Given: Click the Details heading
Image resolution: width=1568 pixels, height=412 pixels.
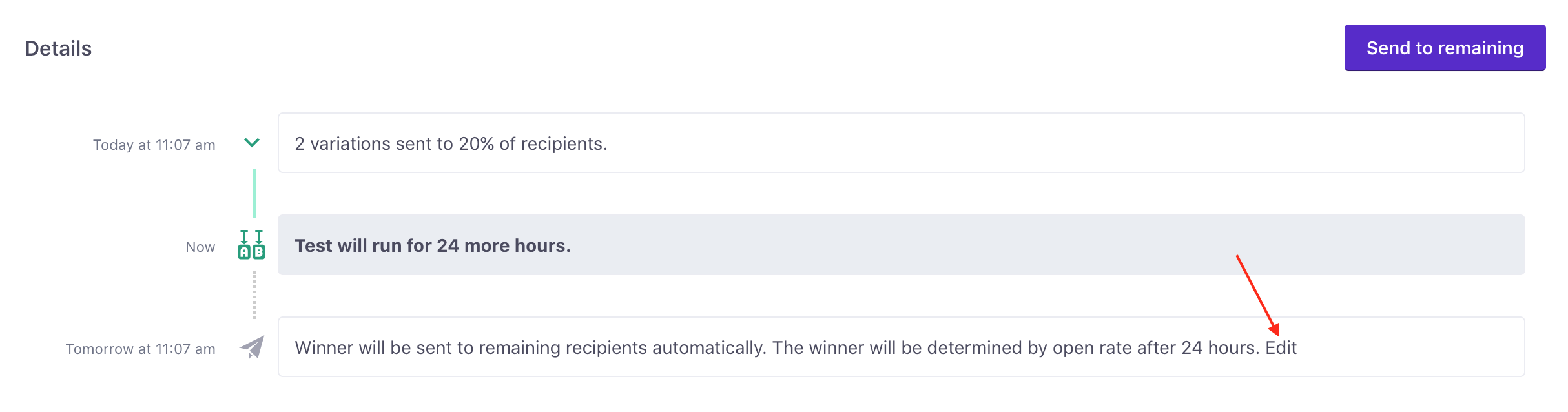Looking at the screenshot, I should click(x=58, y=48).
